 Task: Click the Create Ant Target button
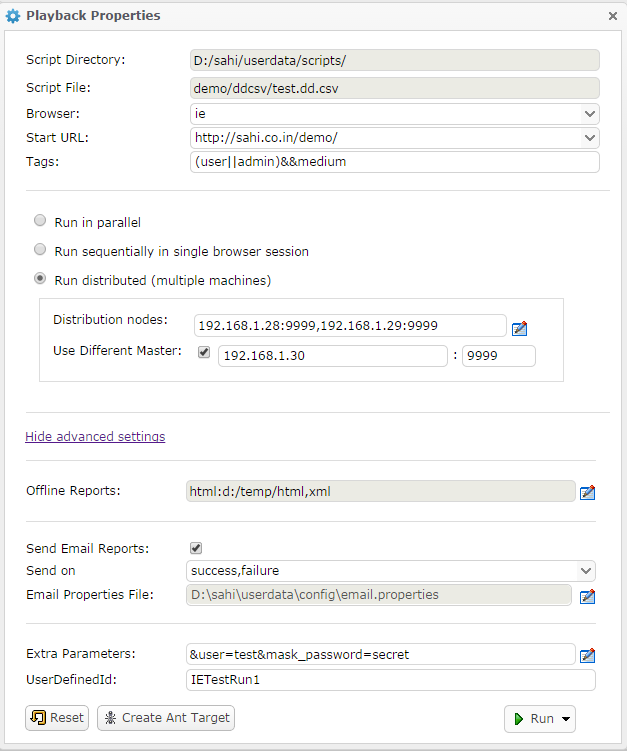point(166,718)
